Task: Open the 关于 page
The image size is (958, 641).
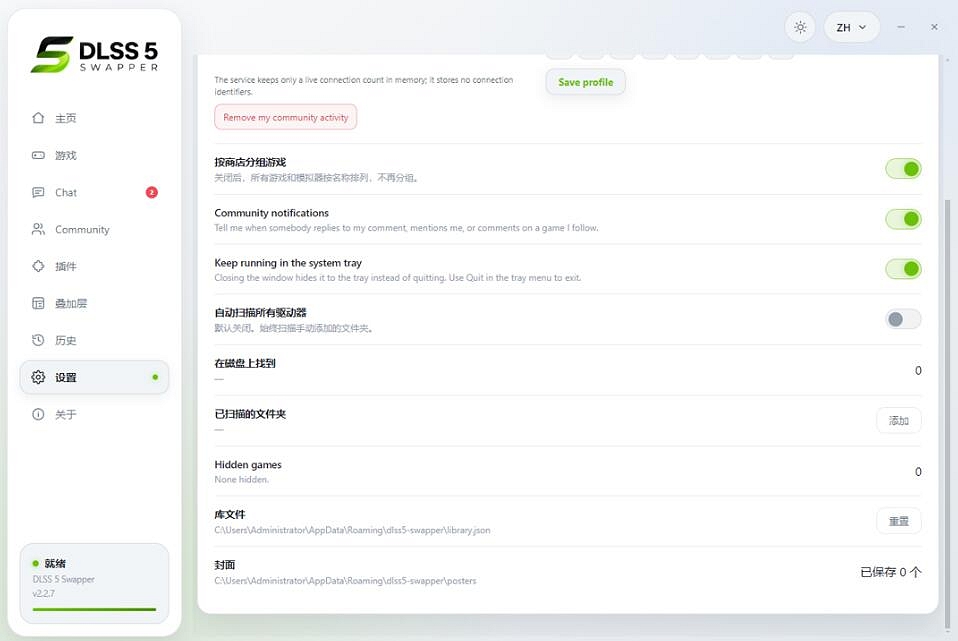Action: pyautogui.click(x=94, y=414)
